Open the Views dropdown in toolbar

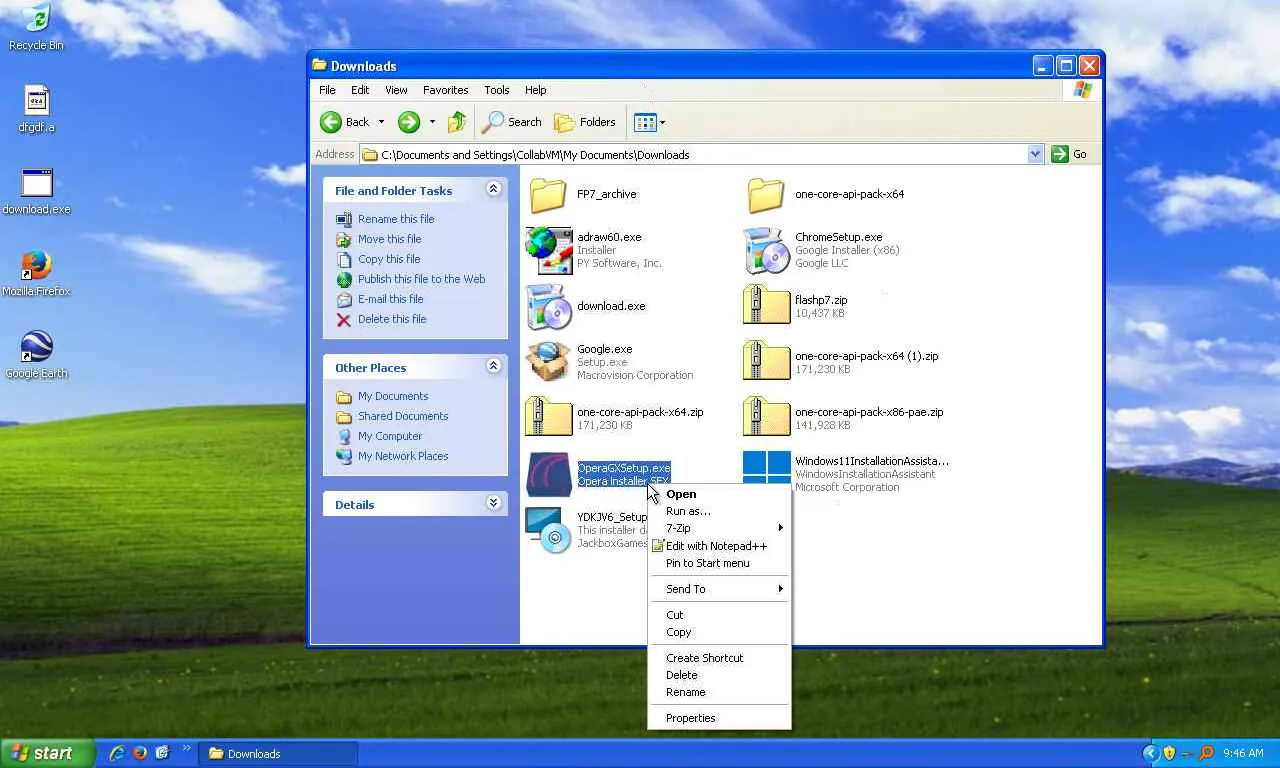tap(649, 122)
